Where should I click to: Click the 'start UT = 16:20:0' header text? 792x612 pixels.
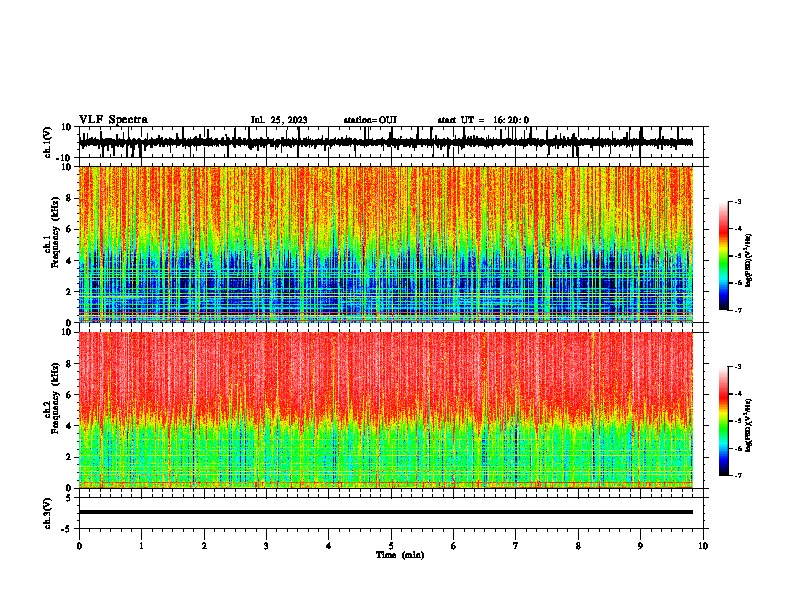coord(483,120)
